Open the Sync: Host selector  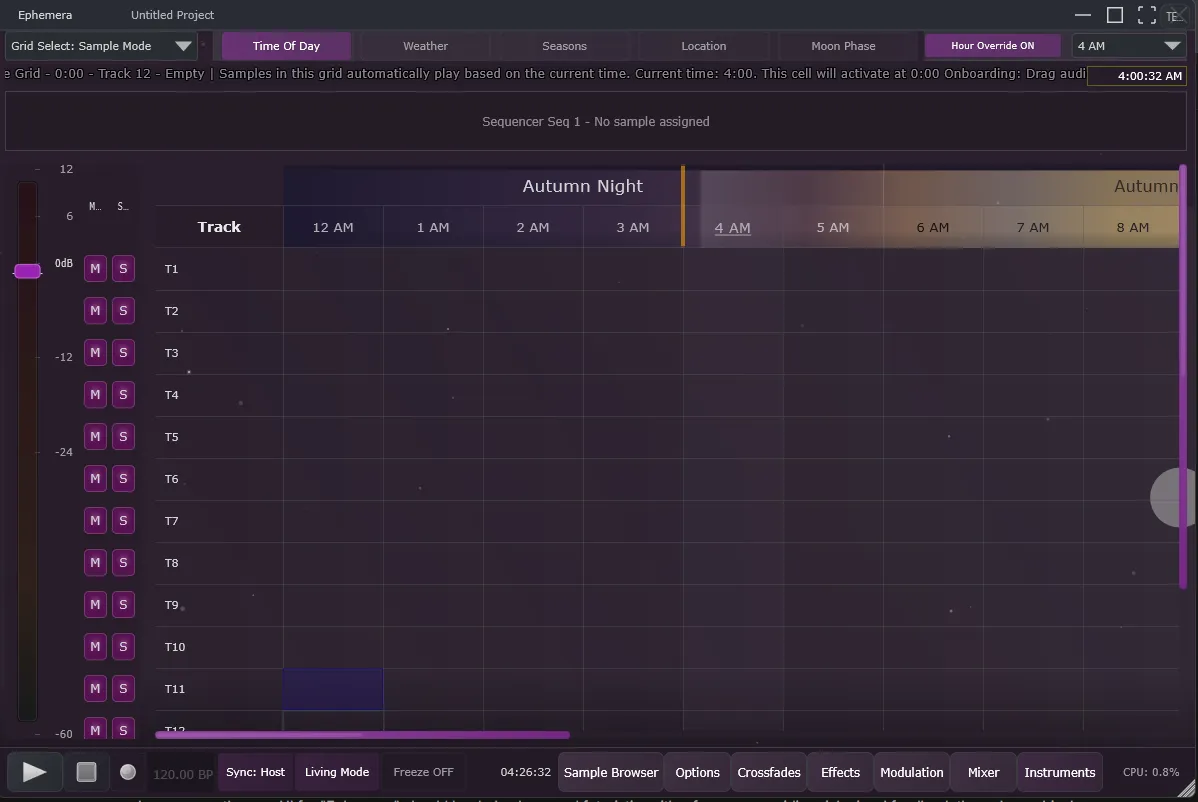(255, 772)
